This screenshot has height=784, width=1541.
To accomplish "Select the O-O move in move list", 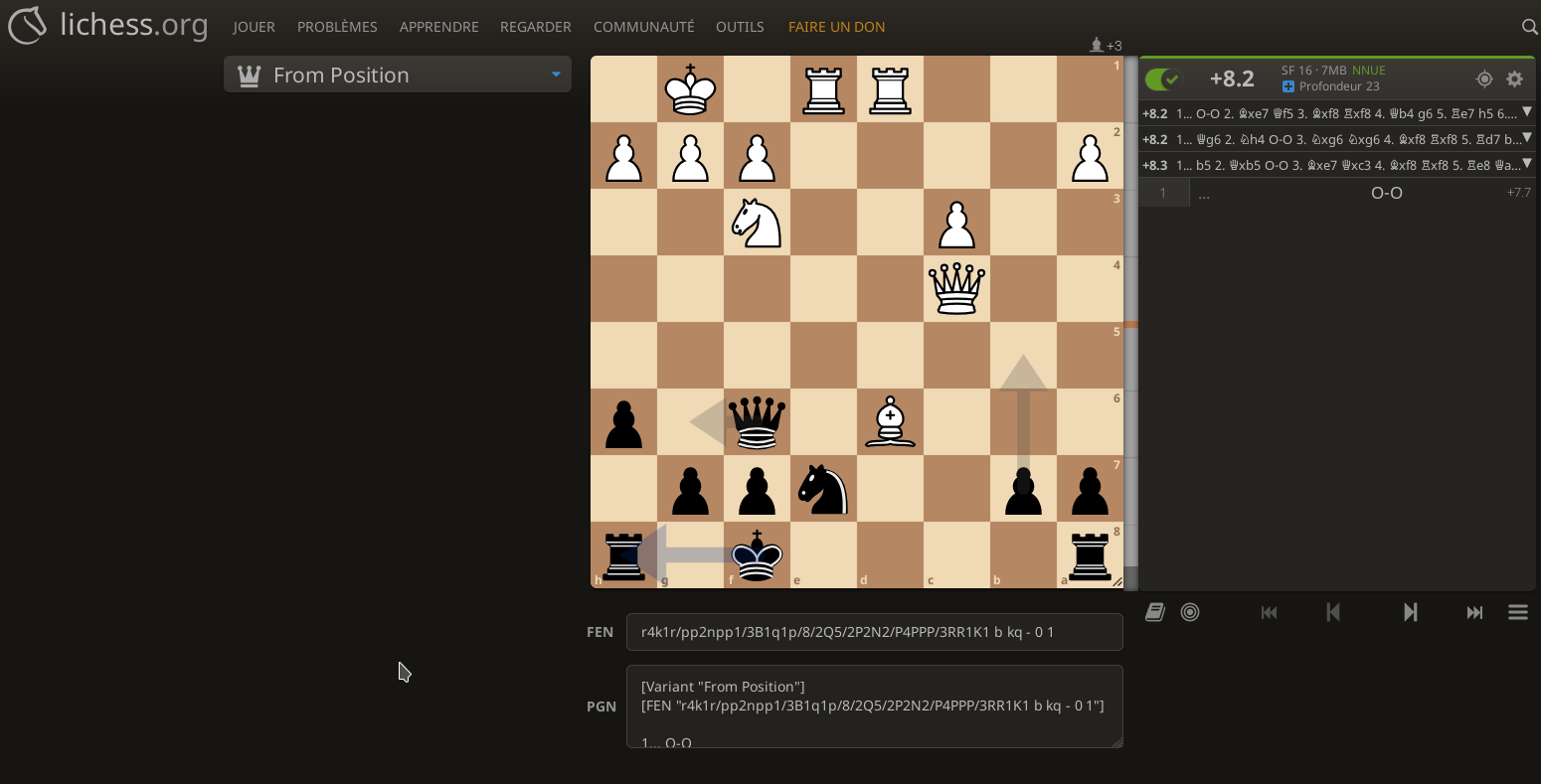I will point(1386,193).
